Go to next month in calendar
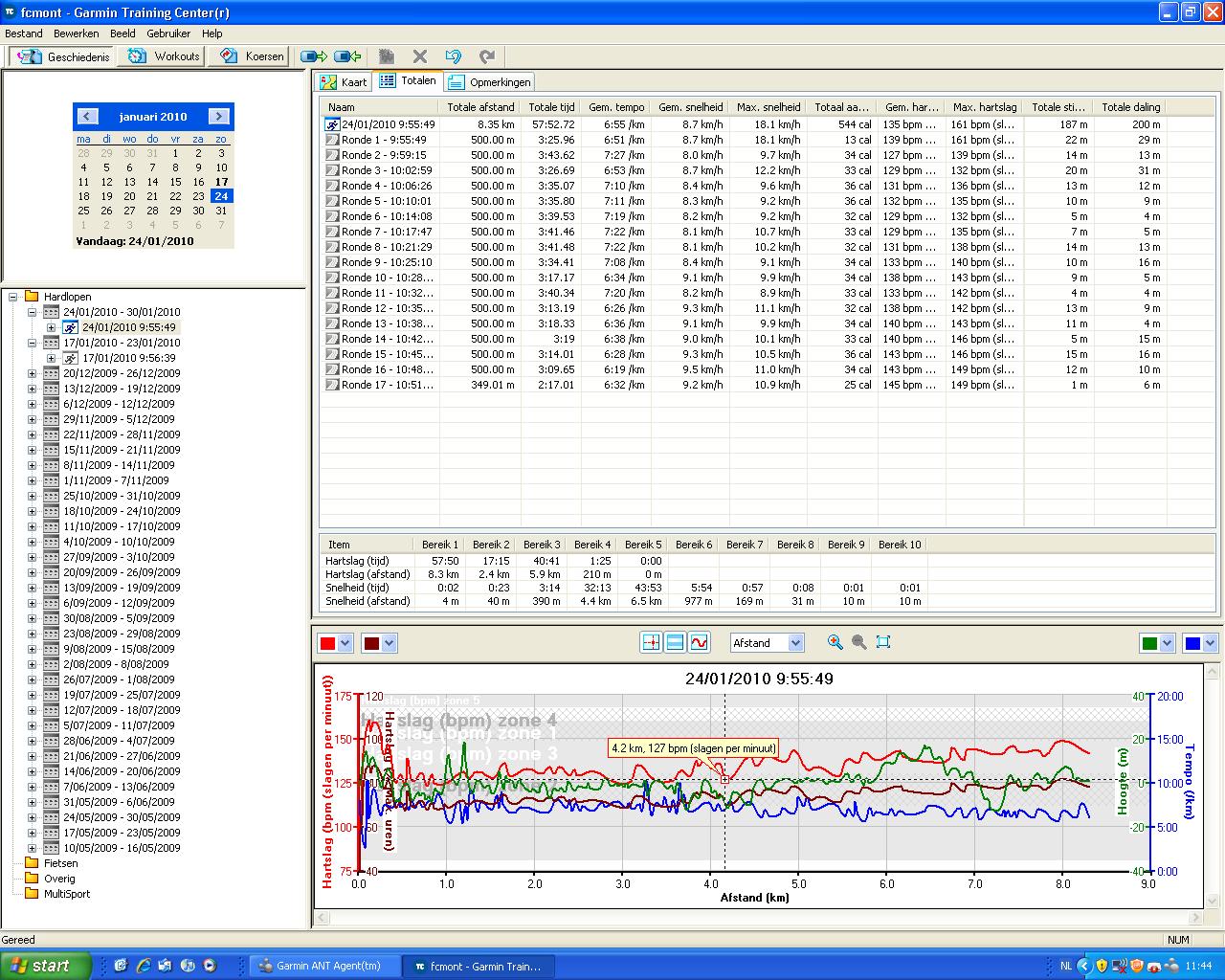This screenshot has width=1225, height=980. [x=219, y=117]
